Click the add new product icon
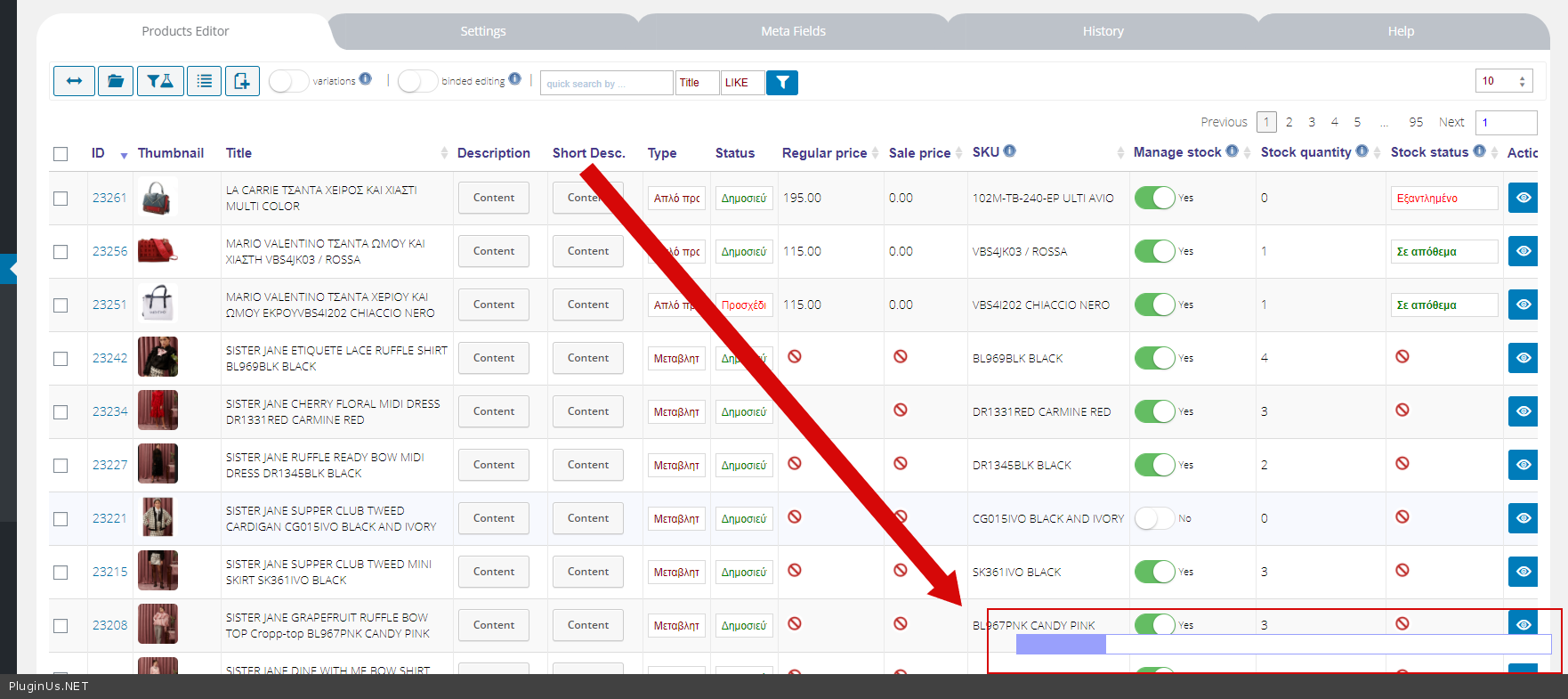1568x699 pixels. 242,81
